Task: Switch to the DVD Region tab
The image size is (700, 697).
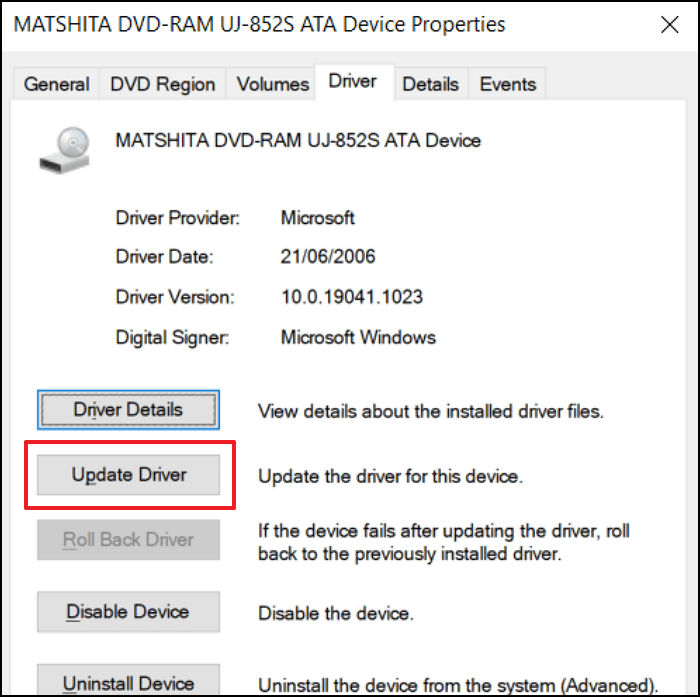Action: coord(162,84)
